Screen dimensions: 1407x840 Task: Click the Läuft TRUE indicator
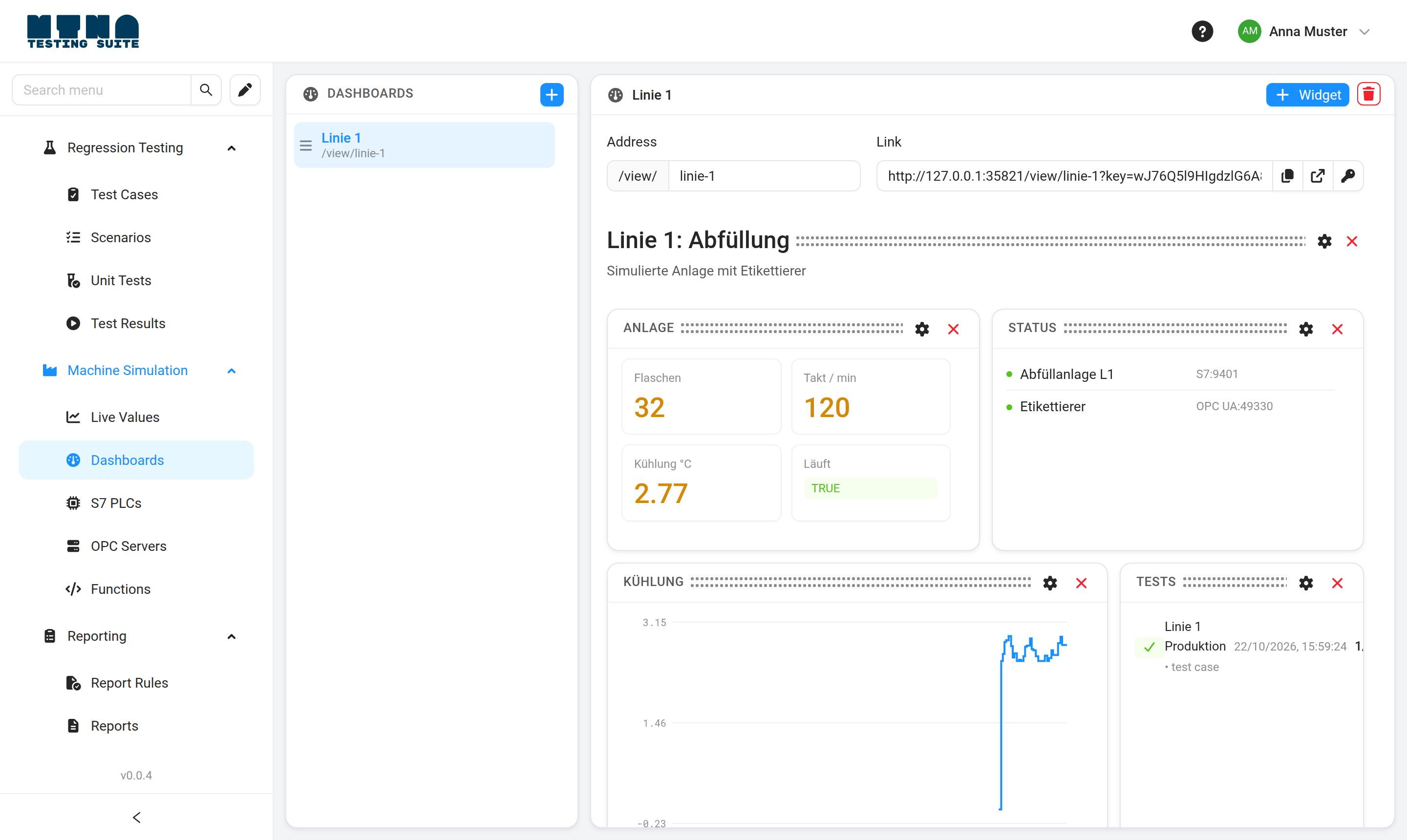[870, 488]
